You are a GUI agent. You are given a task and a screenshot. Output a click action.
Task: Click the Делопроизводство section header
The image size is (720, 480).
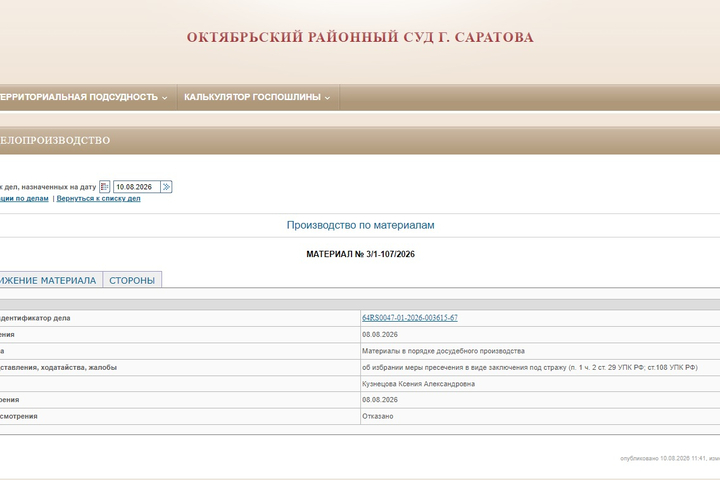[x=55, y=140]
